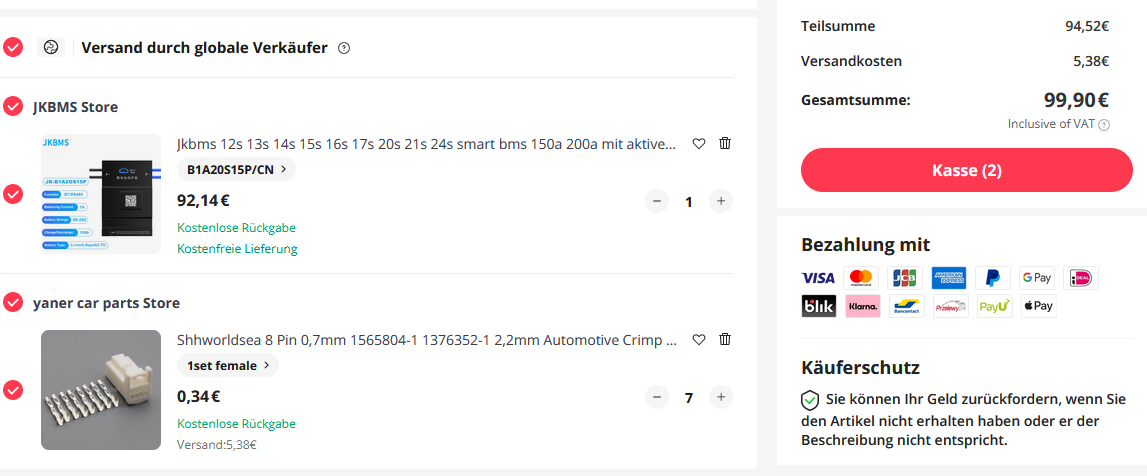Click the Klarna payment icon
Image resolution: width=1147 pixels, height=476 pixels.
[x=863, y=306]
